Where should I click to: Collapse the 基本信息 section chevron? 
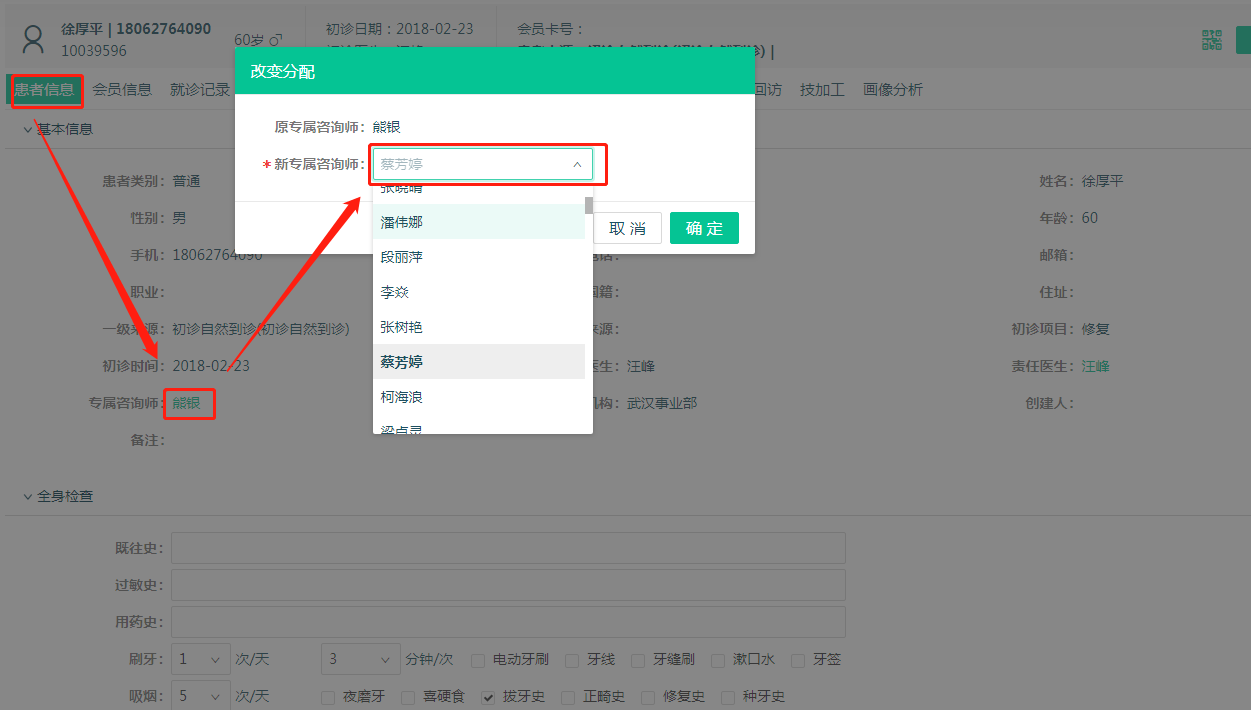click(x=27, y=129)
